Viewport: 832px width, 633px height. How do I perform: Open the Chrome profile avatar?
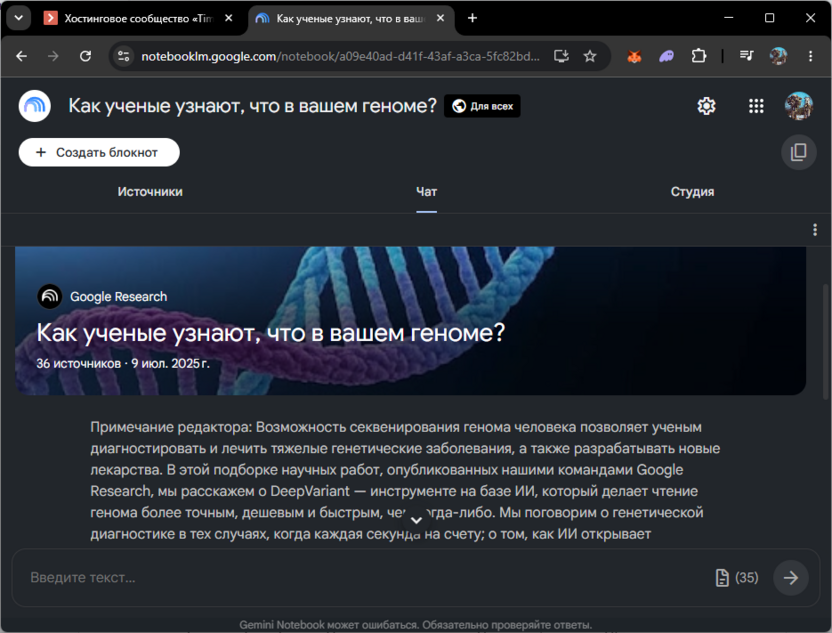778,56
